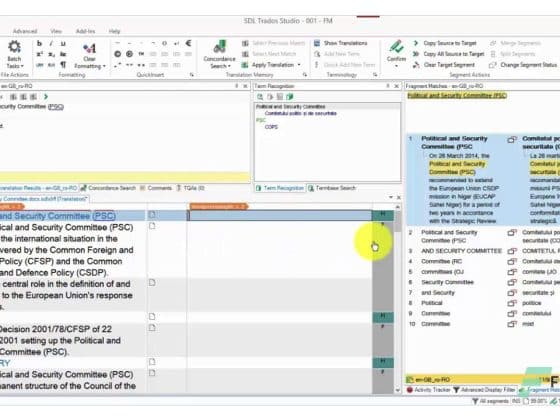Screen dimensions: 560x420
Task: Insert the trademark symbol from QuickInsert
Action: [141, 54]
